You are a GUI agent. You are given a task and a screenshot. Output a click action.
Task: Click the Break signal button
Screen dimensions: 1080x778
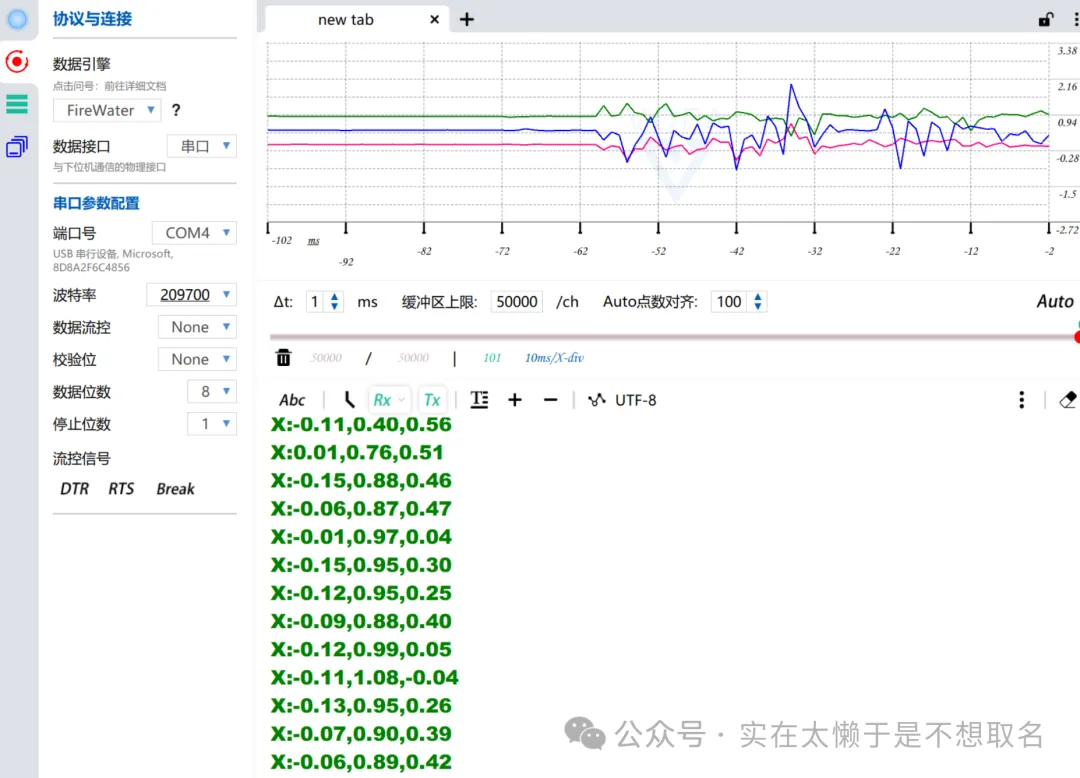point(175,489)
